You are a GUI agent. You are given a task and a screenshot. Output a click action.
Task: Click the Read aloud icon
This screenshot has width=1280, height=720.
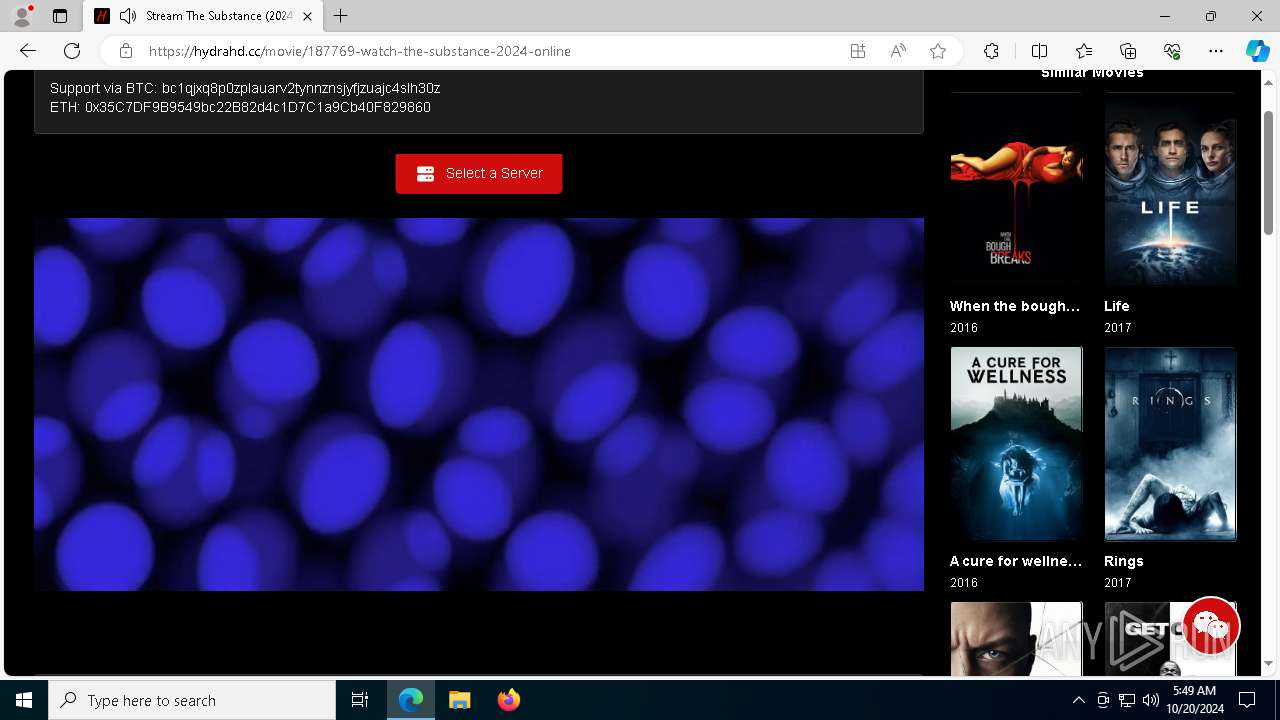898,51
